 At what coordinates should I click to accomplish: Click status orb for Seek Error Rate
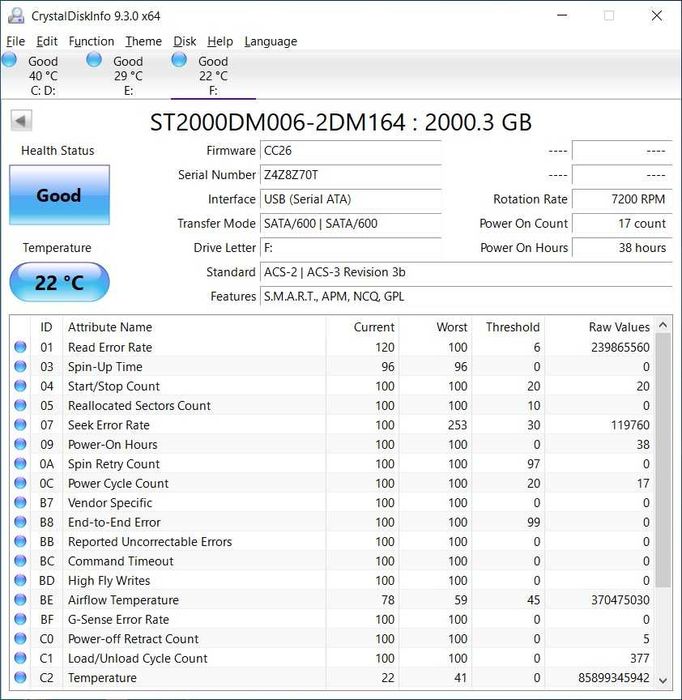click(21, 425)
